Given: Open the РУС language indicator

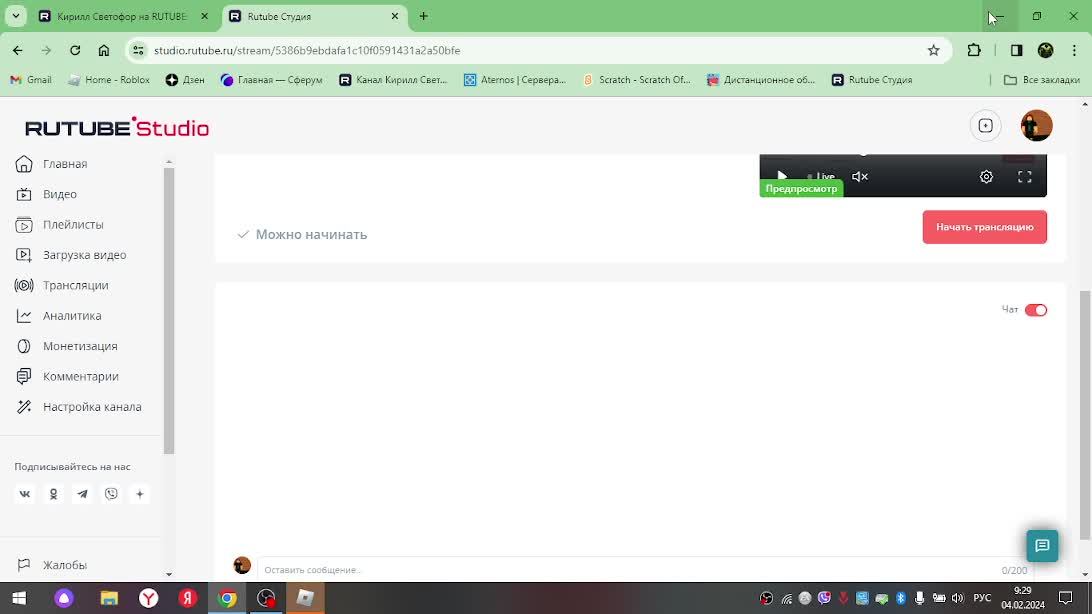Looking at the screenshot, I should click(982, 598).
